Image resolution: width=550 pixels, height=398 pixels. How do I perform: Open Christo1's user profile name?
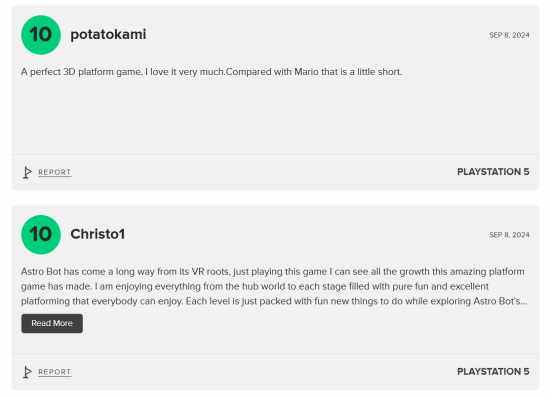98,234
